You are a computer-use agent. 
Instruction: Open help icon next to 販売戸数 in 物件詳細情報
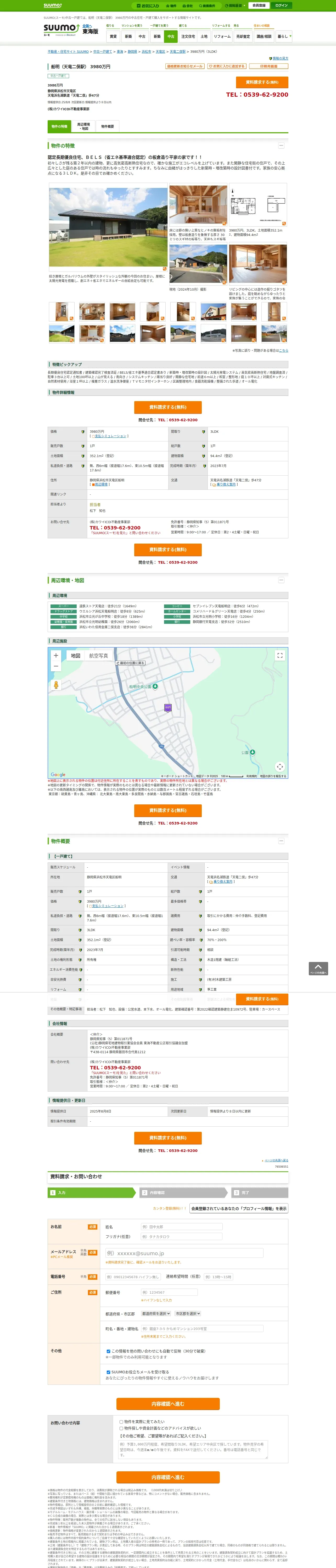pos(83,446)
